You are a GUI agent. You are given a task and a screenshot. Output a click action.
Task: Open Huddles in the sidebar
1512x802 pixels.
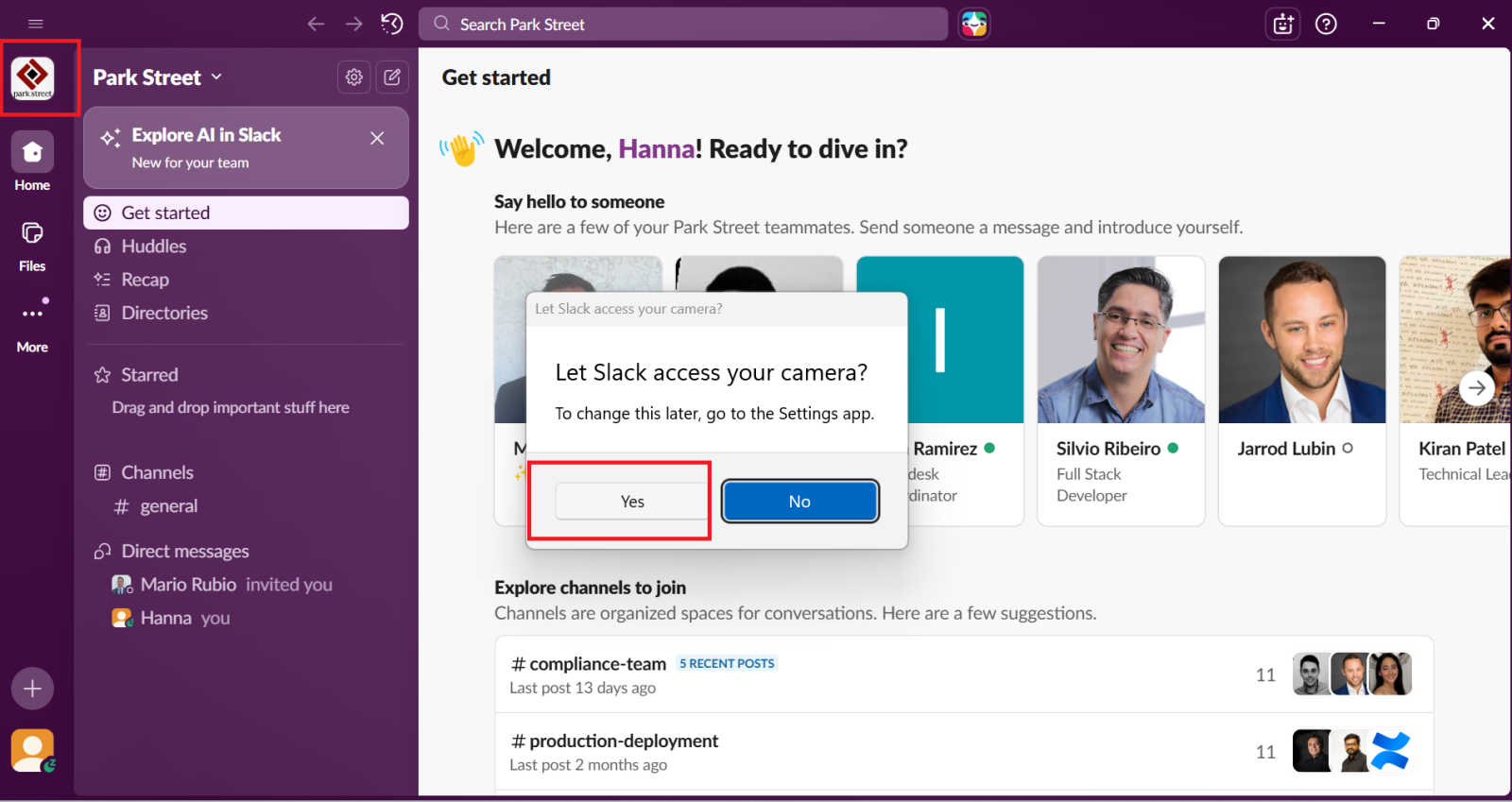click(246, 247)
